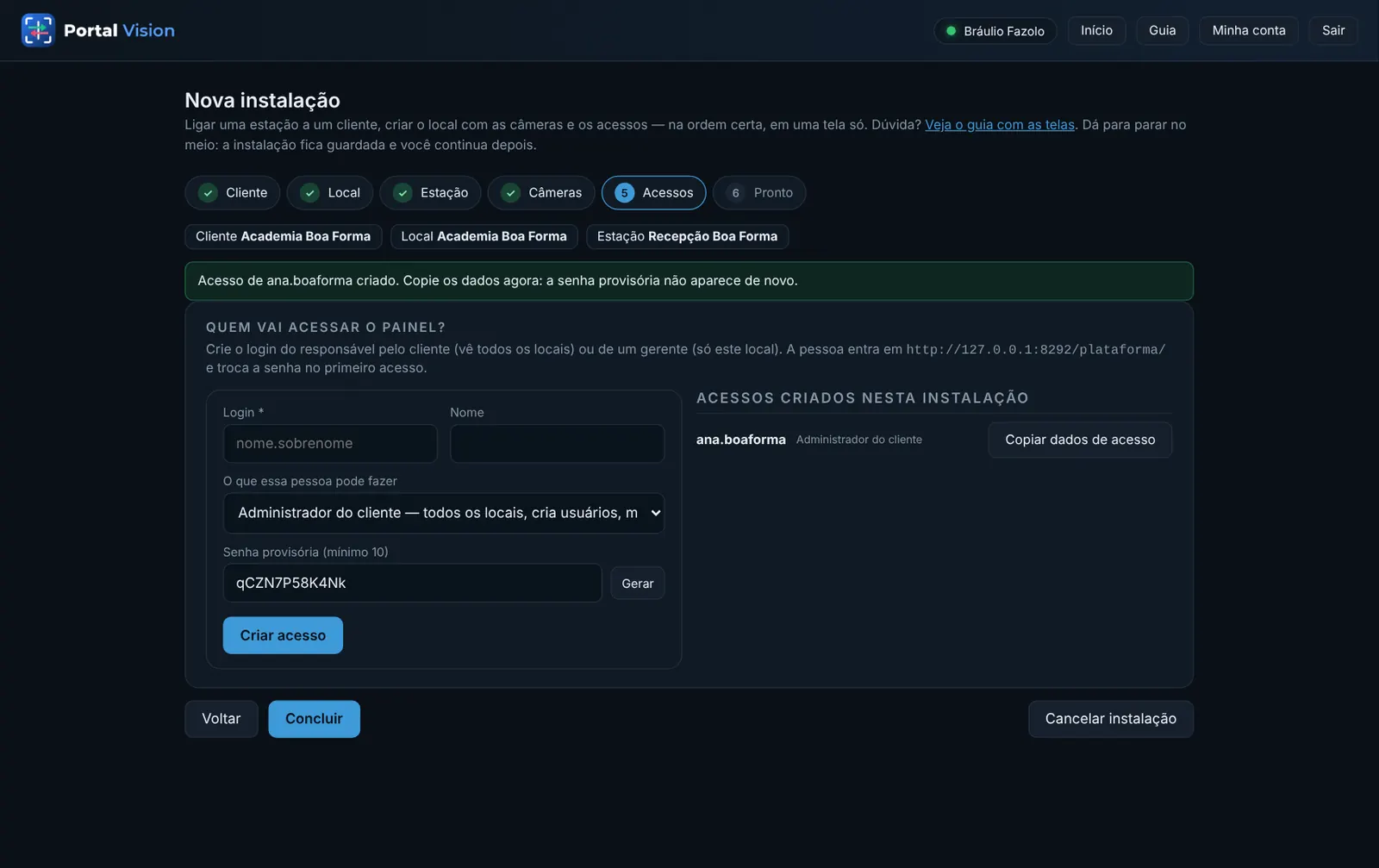Click the Local Academia Boa Forma chip
The height and width of the screenshot is (868, 1379).
[x=484, y=236]
